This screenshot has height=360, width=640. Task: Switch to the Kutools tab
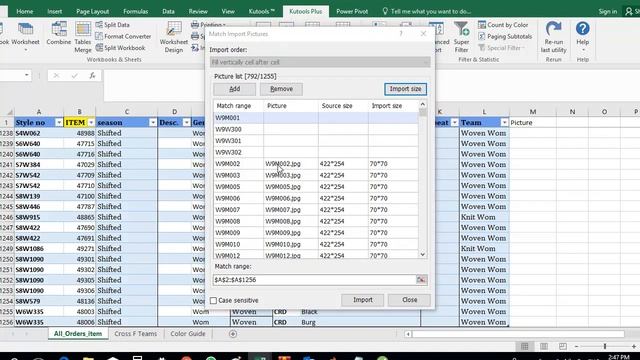tap(262, 11)
